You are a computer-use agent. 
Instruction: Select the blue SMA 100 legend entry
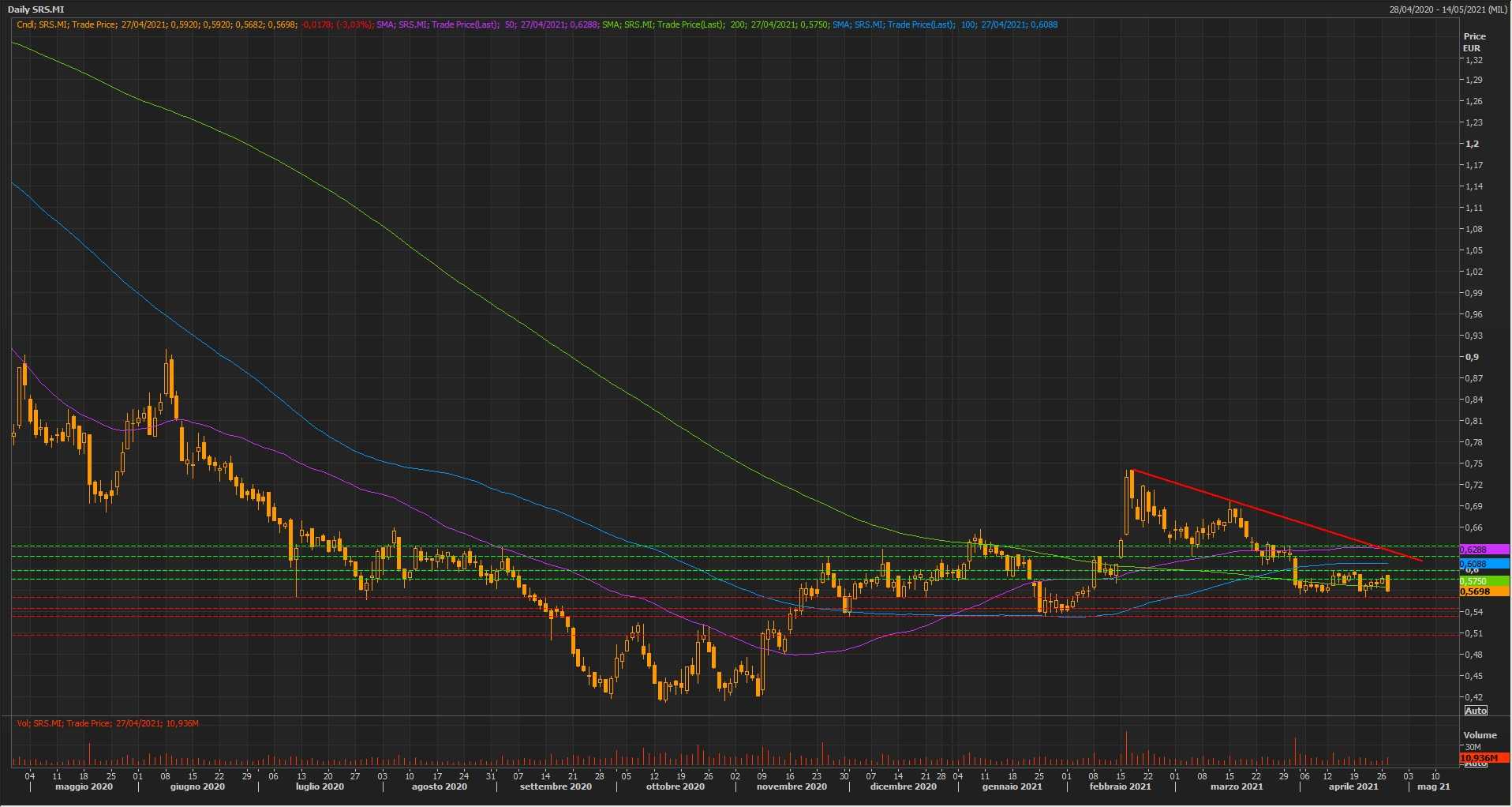click(945, 24)
